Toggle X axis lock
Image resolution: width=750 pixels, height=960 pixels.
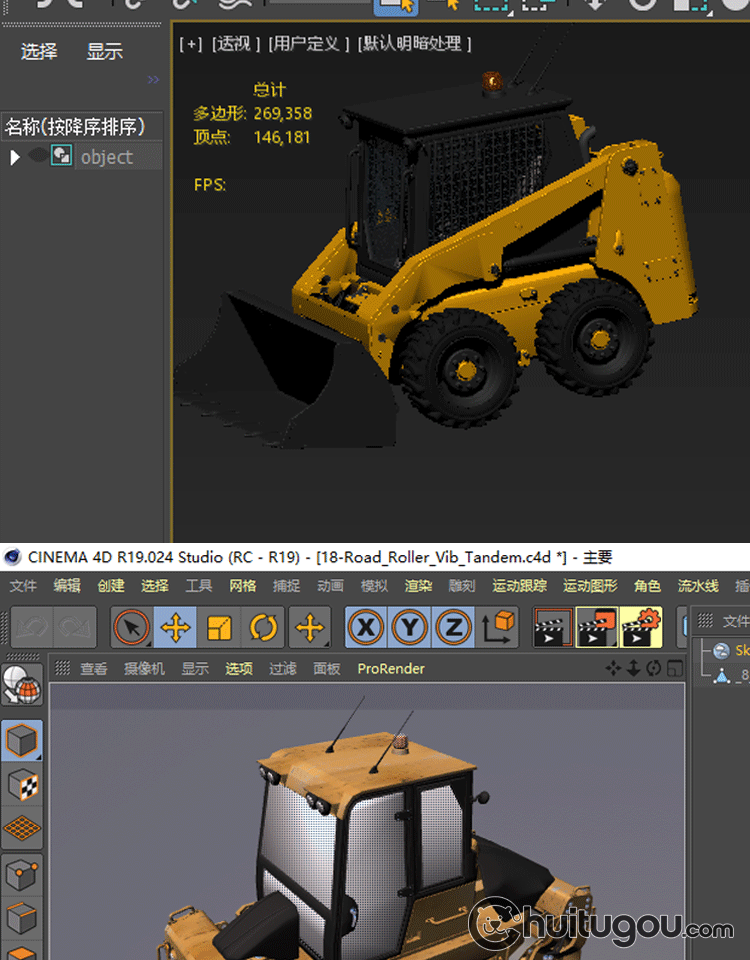click(367, 628)
